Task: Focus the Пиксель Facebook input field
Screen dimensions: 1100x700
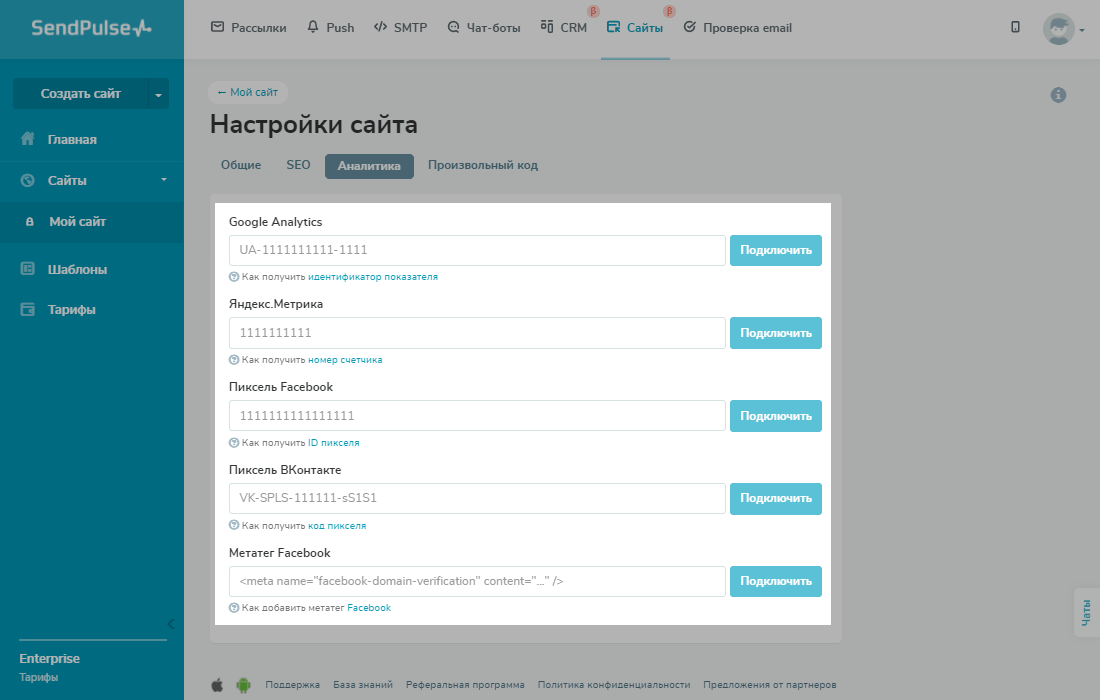Action: click(x=477, y=416)
